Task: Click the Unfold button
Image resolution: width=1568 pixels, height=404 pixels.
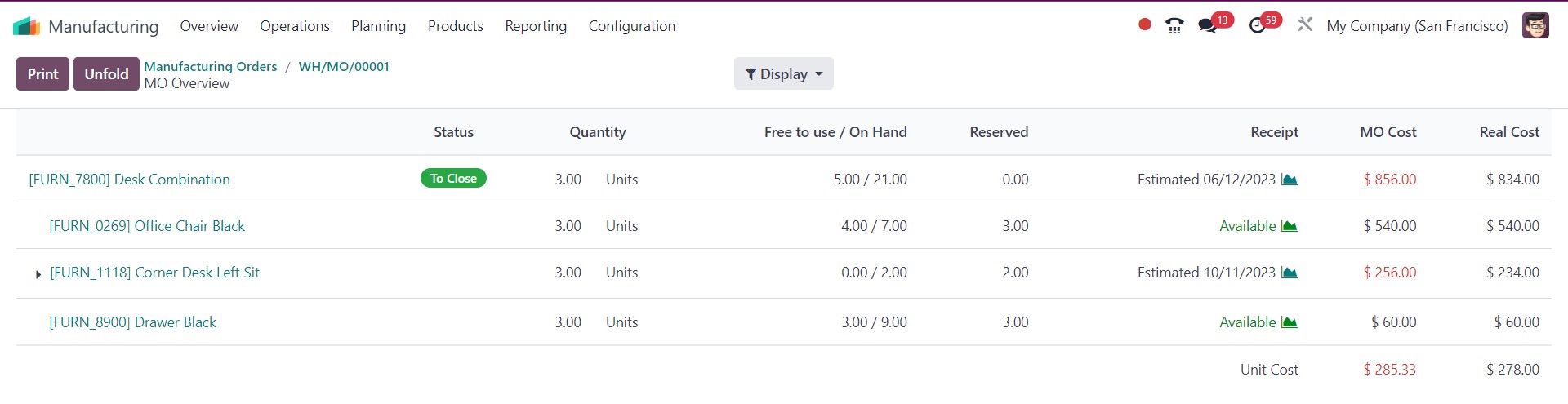Action: coord(106,73)
